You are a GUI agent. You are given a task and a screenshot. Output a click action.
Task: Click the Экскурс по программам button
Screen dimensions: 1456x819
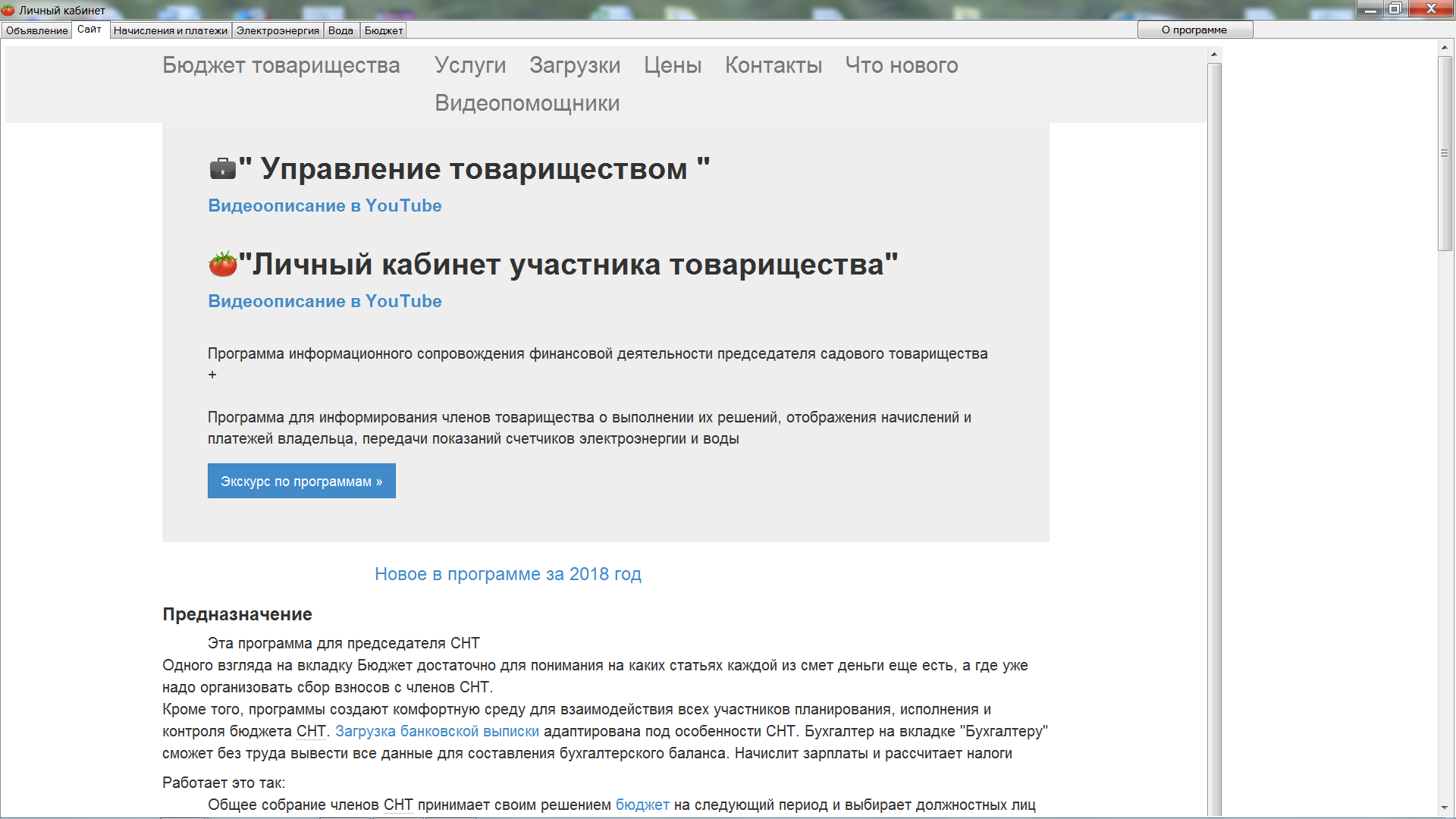tap(301, 481)
